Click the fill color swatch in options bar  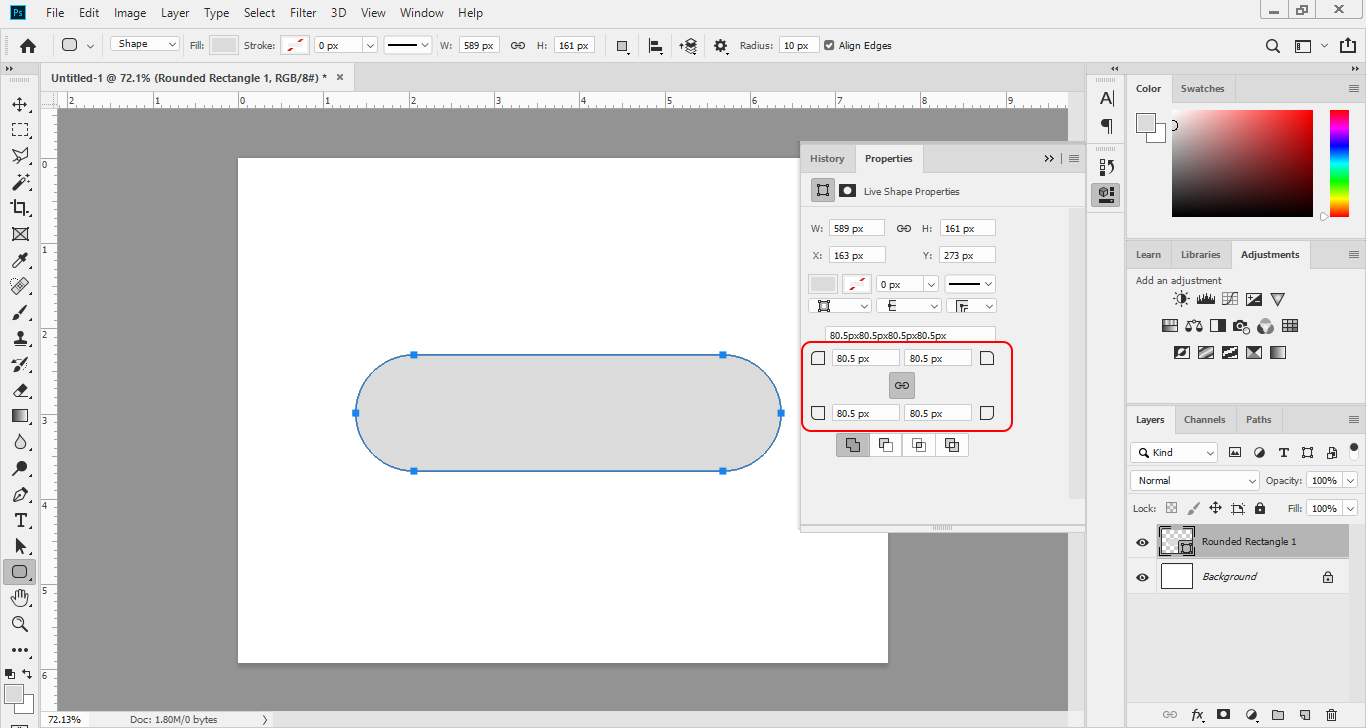[x=224, y=45]
